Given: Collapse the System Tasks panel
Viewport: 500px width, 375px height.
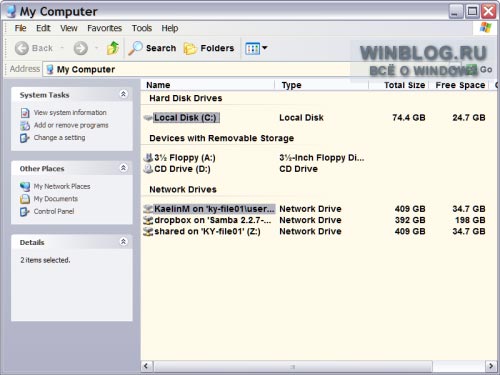Looking at the screenshot, I should [123, 94].
